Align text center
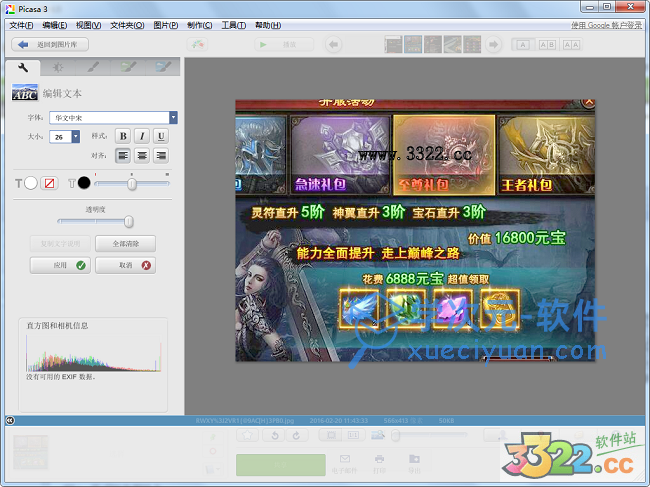Viewport: 650px width, 487px height. coord(142,156)
